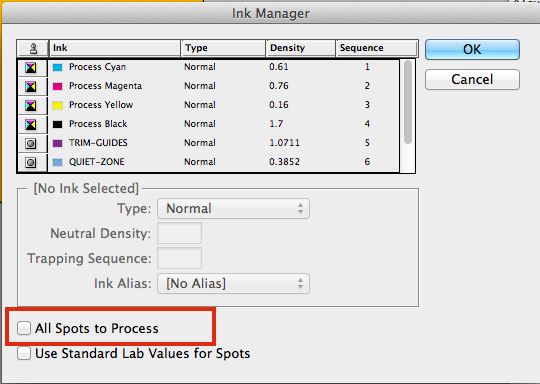Click the process ink icon beside Process Magenta
The height and width of the screenshot is (384, 540).
coord(31,86)
